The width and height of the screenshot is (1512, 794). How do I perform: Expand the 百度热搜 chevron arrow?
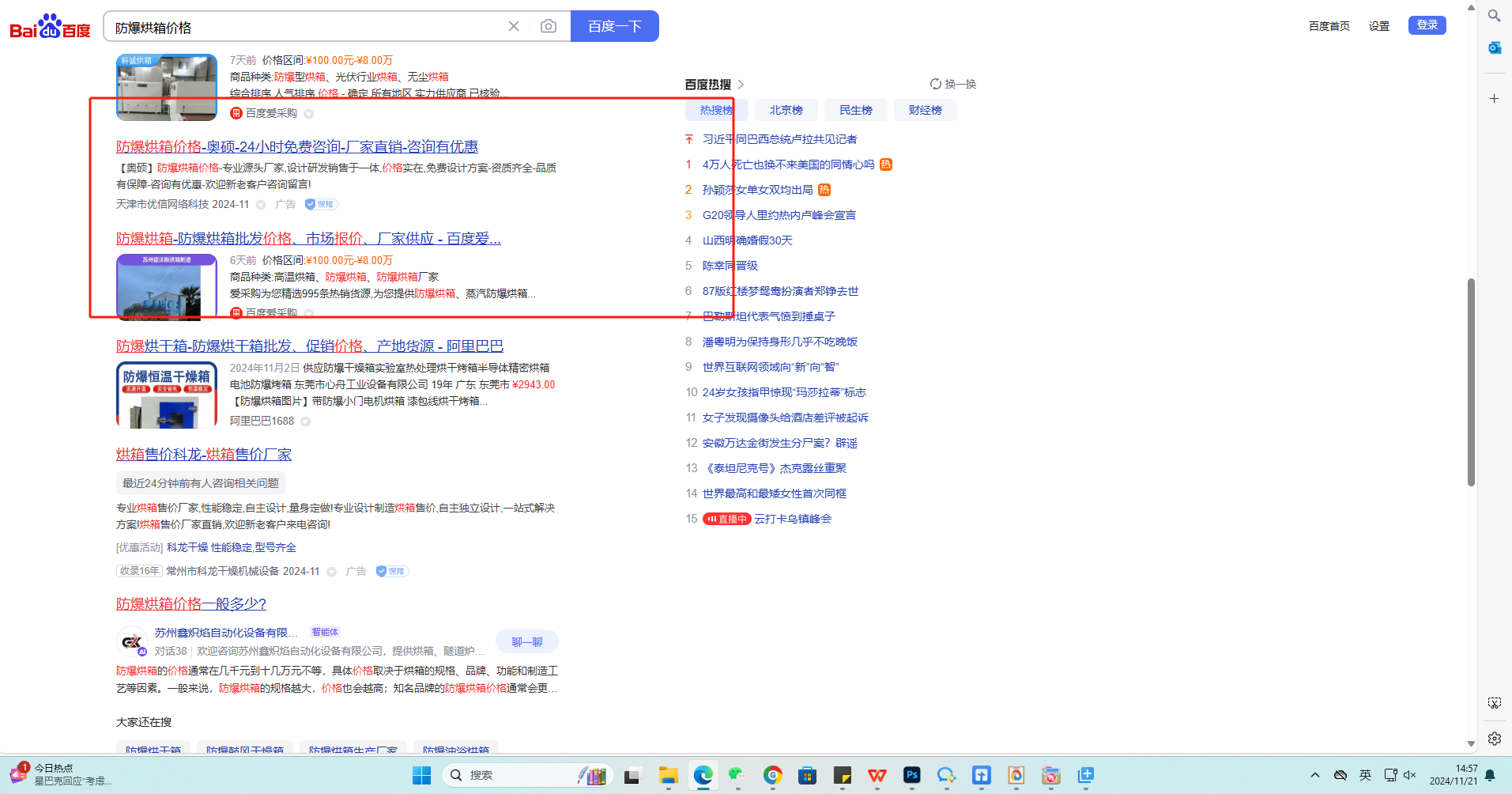click(741, 85)
